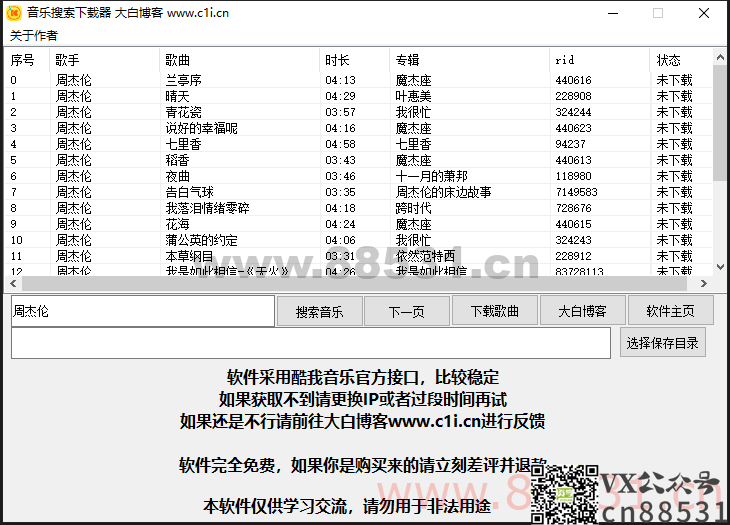Screen dimensions: 730x525
Task: Click the list's scroll down arrow
Action: tap(720, 267)
